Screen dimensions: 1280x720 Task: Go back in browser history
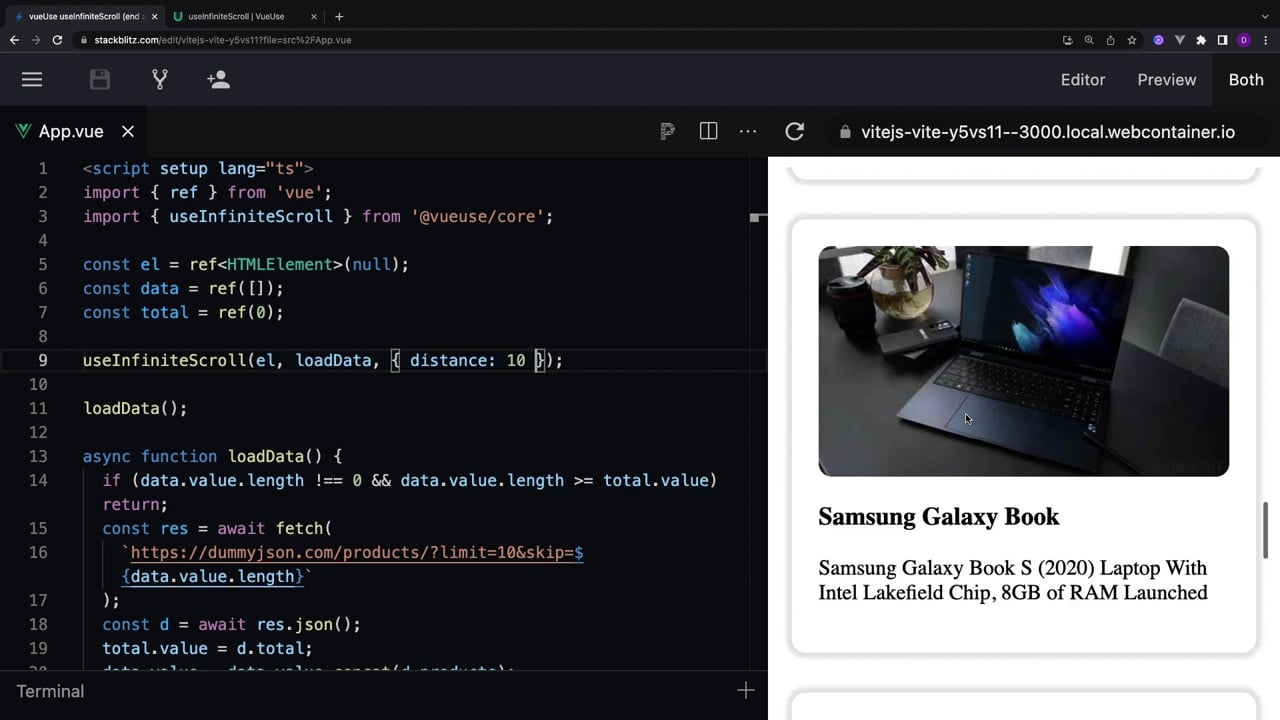(14, 40)
